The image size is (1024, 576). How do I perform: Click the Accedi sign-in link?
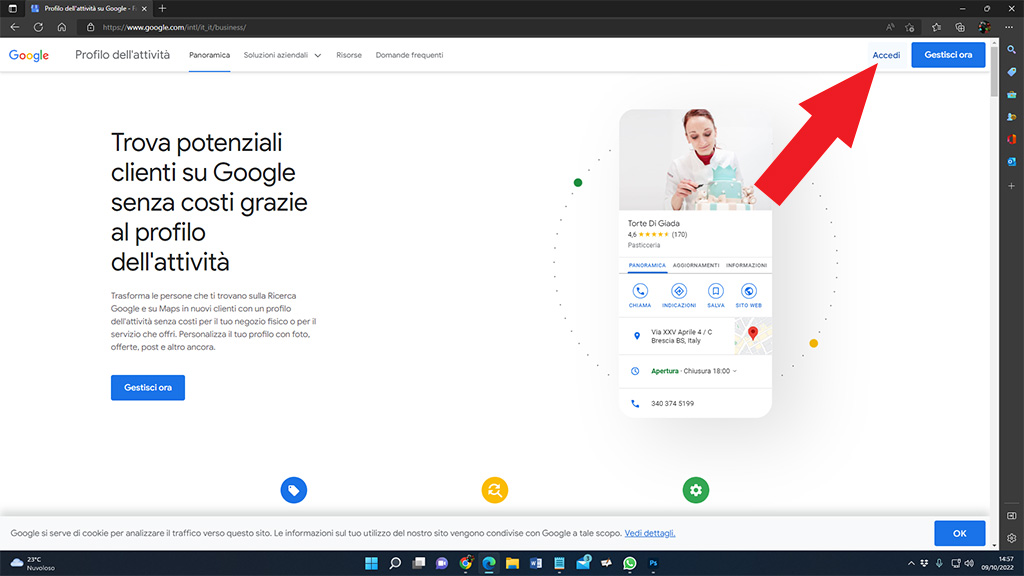(x=886, y=55)
